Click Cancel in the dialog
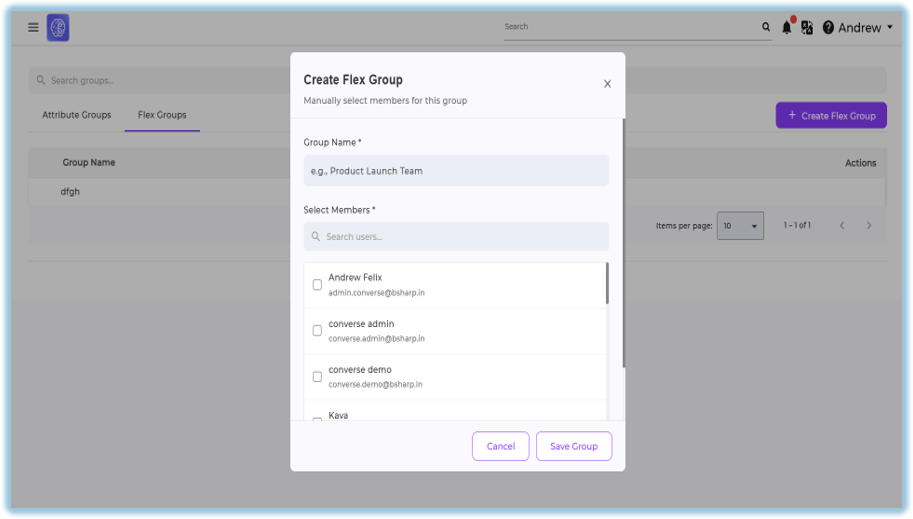The image size is (913, 519). pyautogui.click(x=501, y=446)
